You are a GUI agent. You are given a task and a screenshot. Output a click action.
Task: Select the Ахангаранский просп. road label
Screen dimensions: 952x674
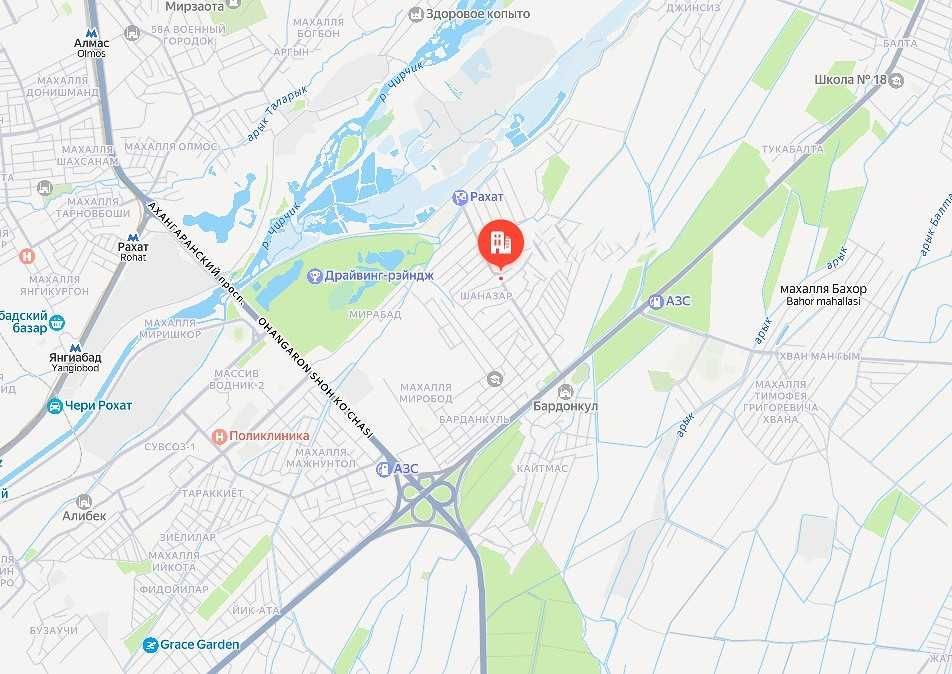(197, 253)
